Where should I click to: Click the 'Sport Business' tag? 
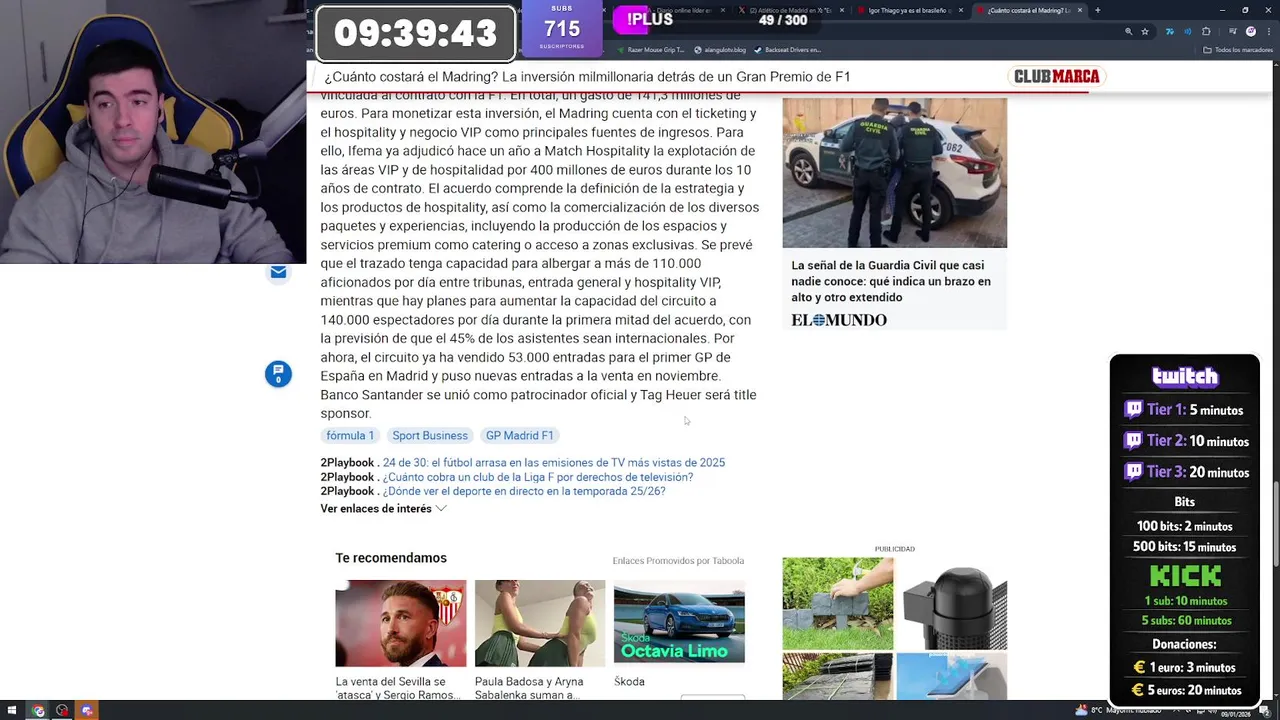click(x=430, y=435)
